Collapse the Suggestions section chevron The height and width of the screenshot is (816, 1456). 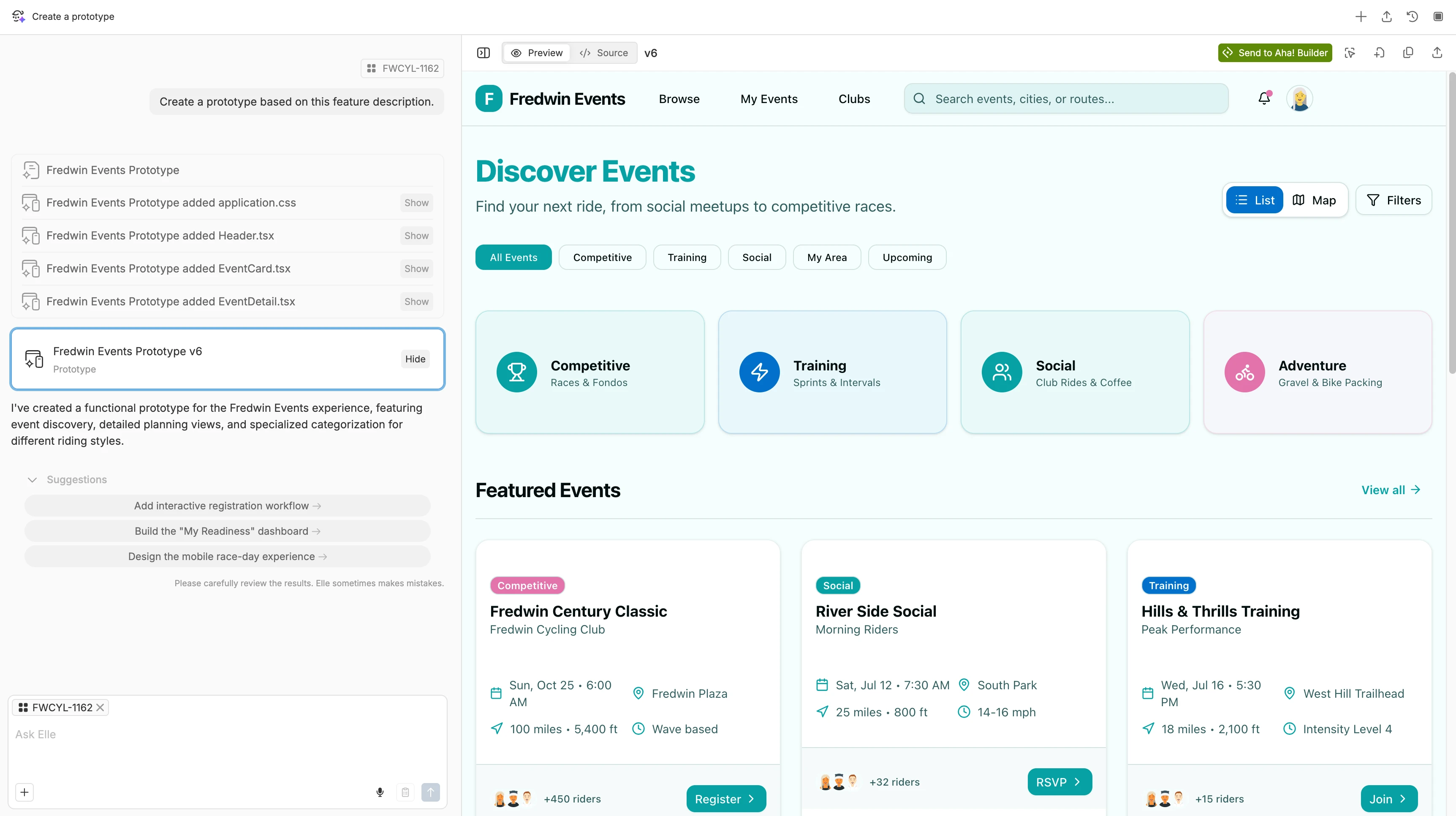[32, 479]
